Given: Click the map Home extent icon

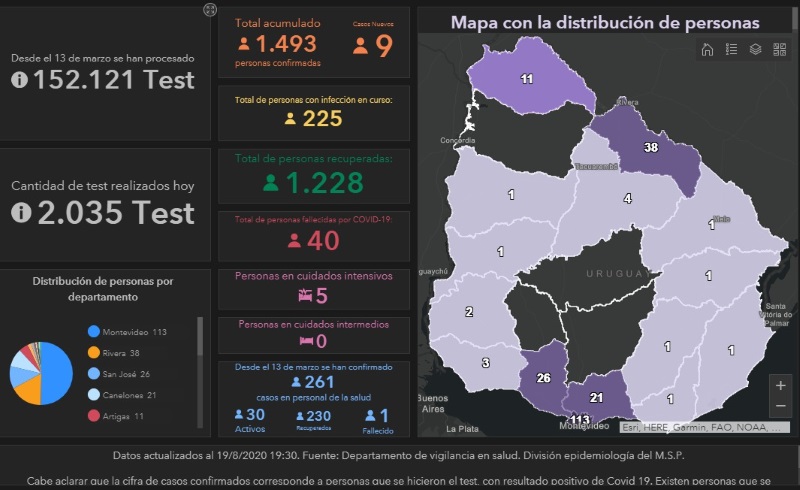Looking at the screenshot, I should coord(708,50).
